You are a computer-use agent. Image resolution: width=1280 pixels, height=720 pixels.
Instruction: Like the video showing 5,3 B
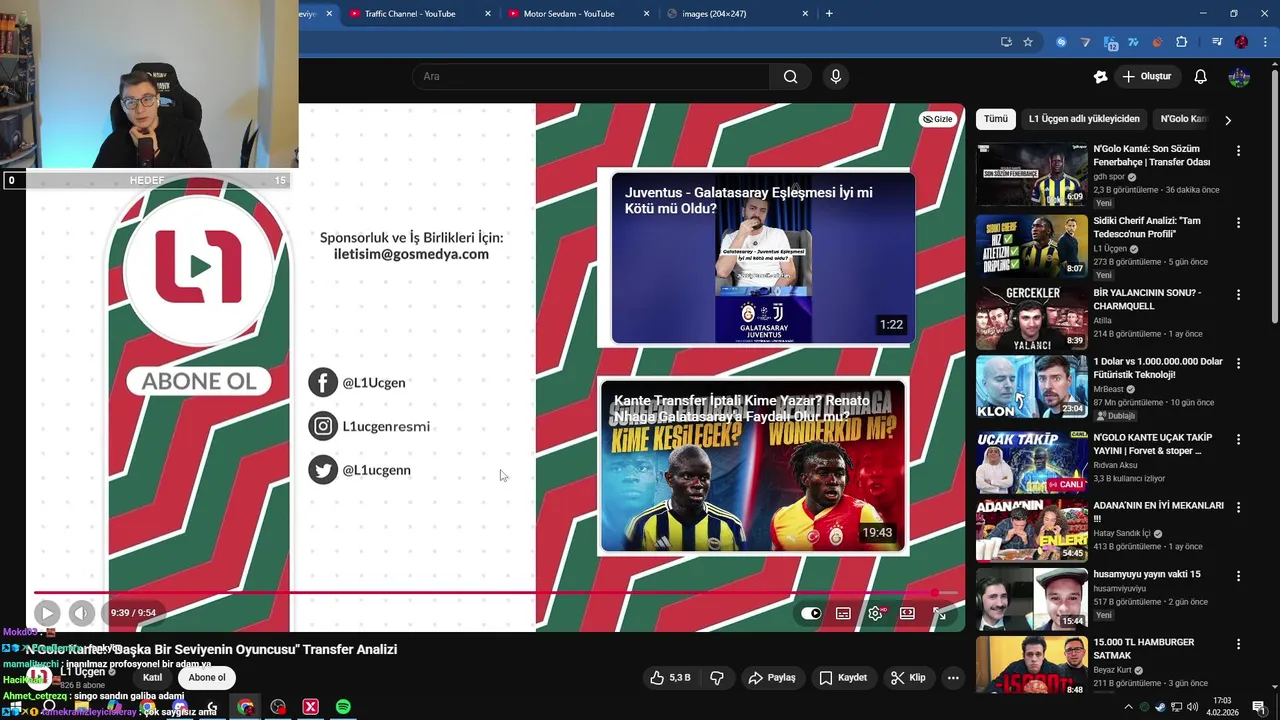(670, 678)
